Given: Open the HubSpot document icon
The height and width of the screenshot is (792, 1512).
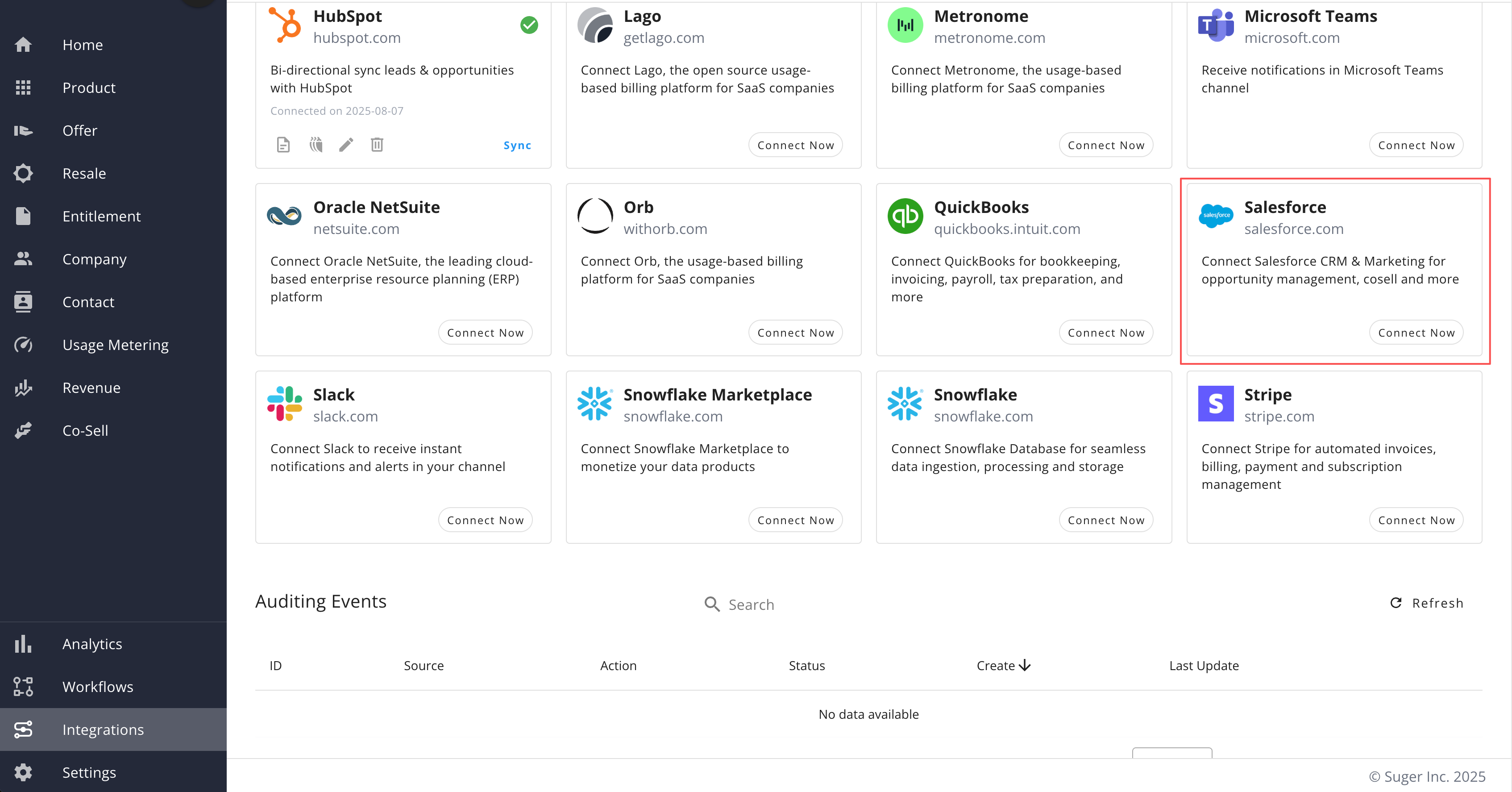Looking at the screenshot, I should pyautogui.click(x=283, y=145).
